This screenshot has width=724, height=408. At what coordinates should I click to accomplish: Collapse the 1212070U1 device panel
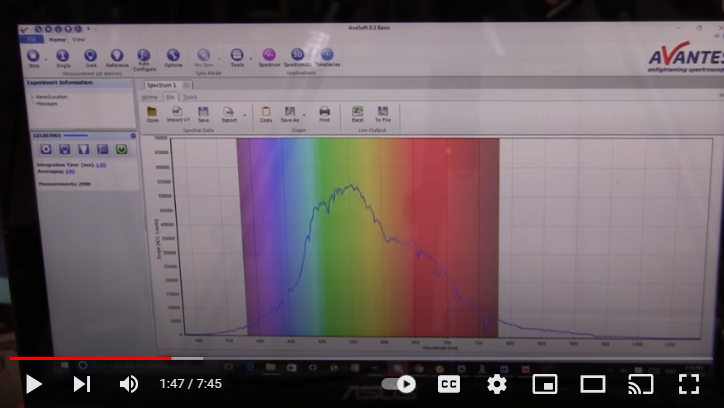(133, 136)
